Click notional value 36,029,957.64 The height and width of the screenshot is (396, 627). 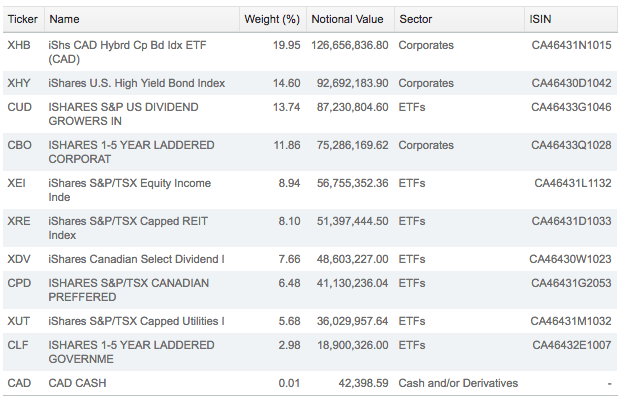point(352,321)
